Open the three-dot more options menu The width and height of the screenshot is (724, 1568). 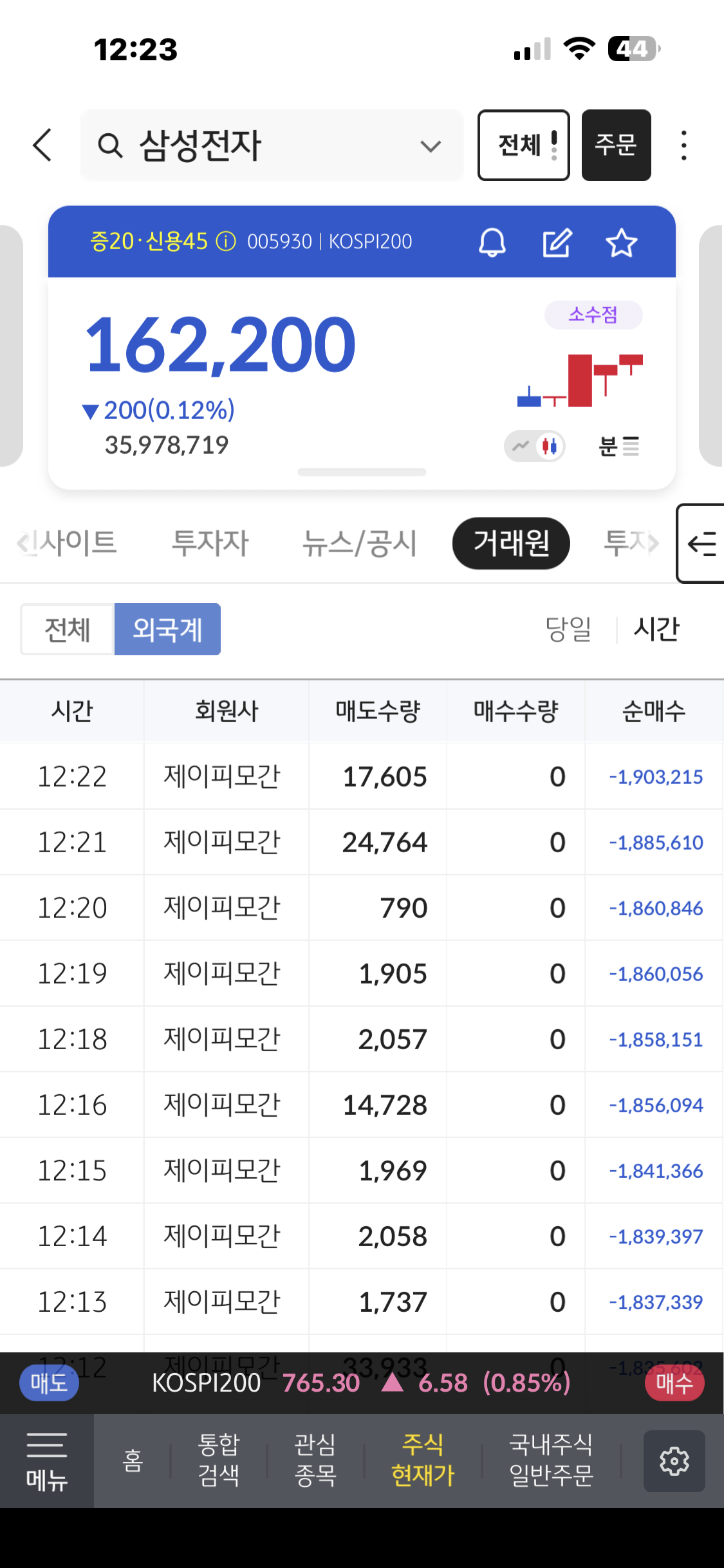(683, 145)
